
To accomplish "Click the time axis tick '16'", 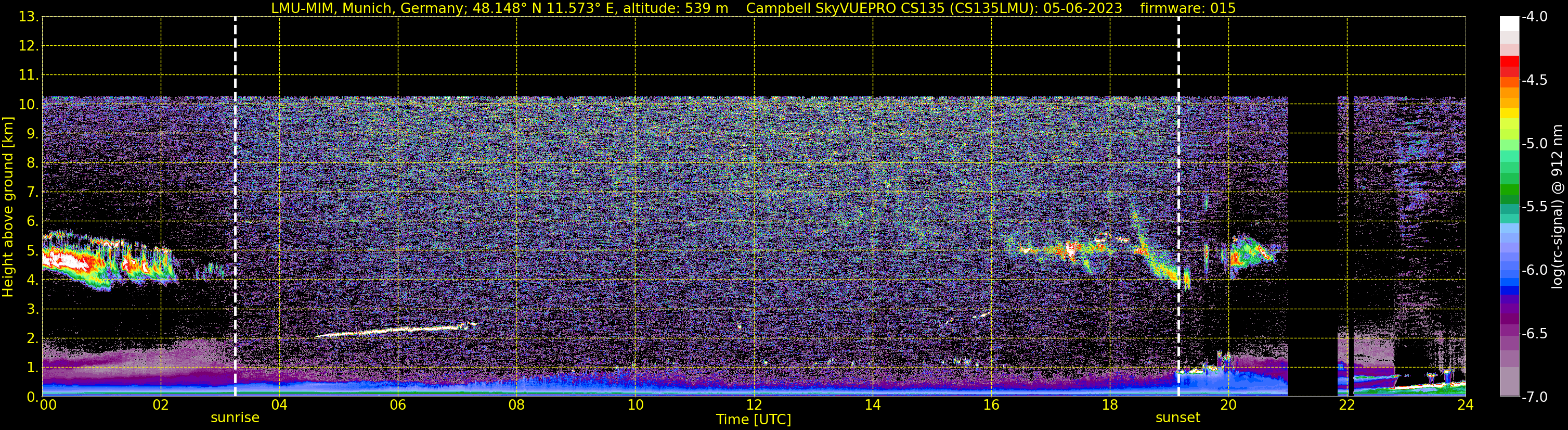I will click(992, 405).
